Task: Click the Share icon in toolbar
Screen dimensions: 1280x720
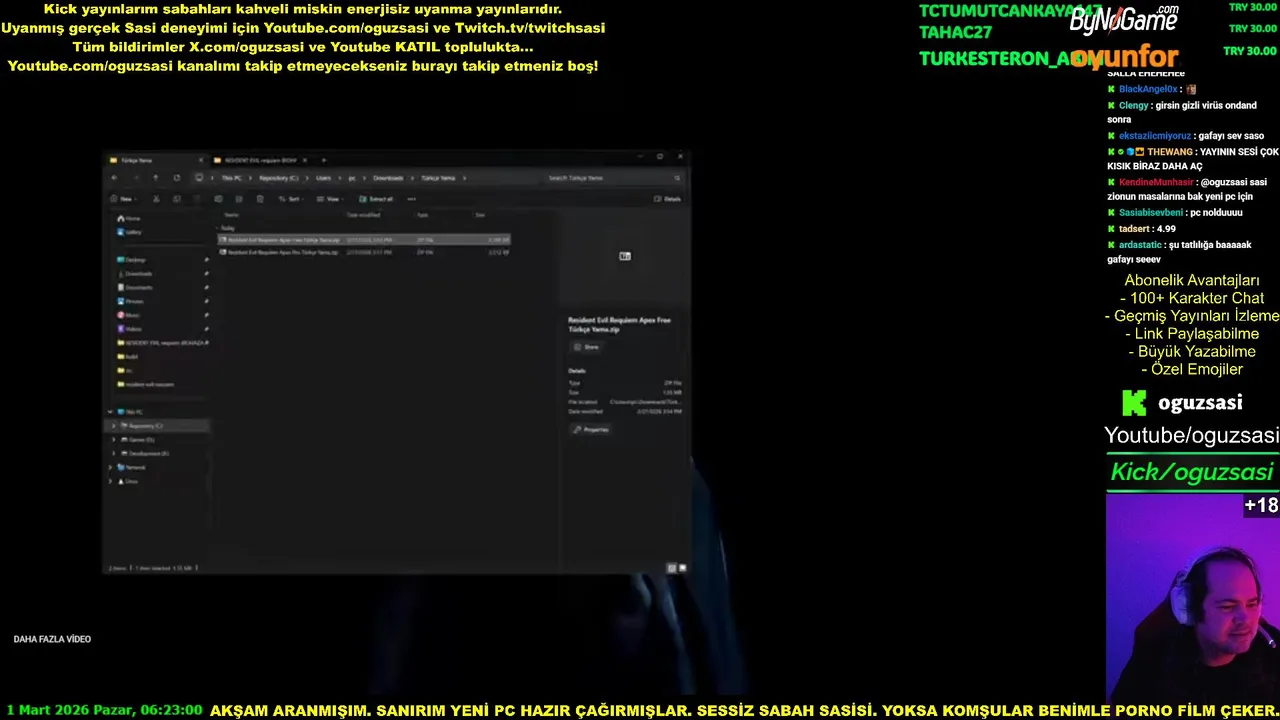Action: click(x=239, y=199)
